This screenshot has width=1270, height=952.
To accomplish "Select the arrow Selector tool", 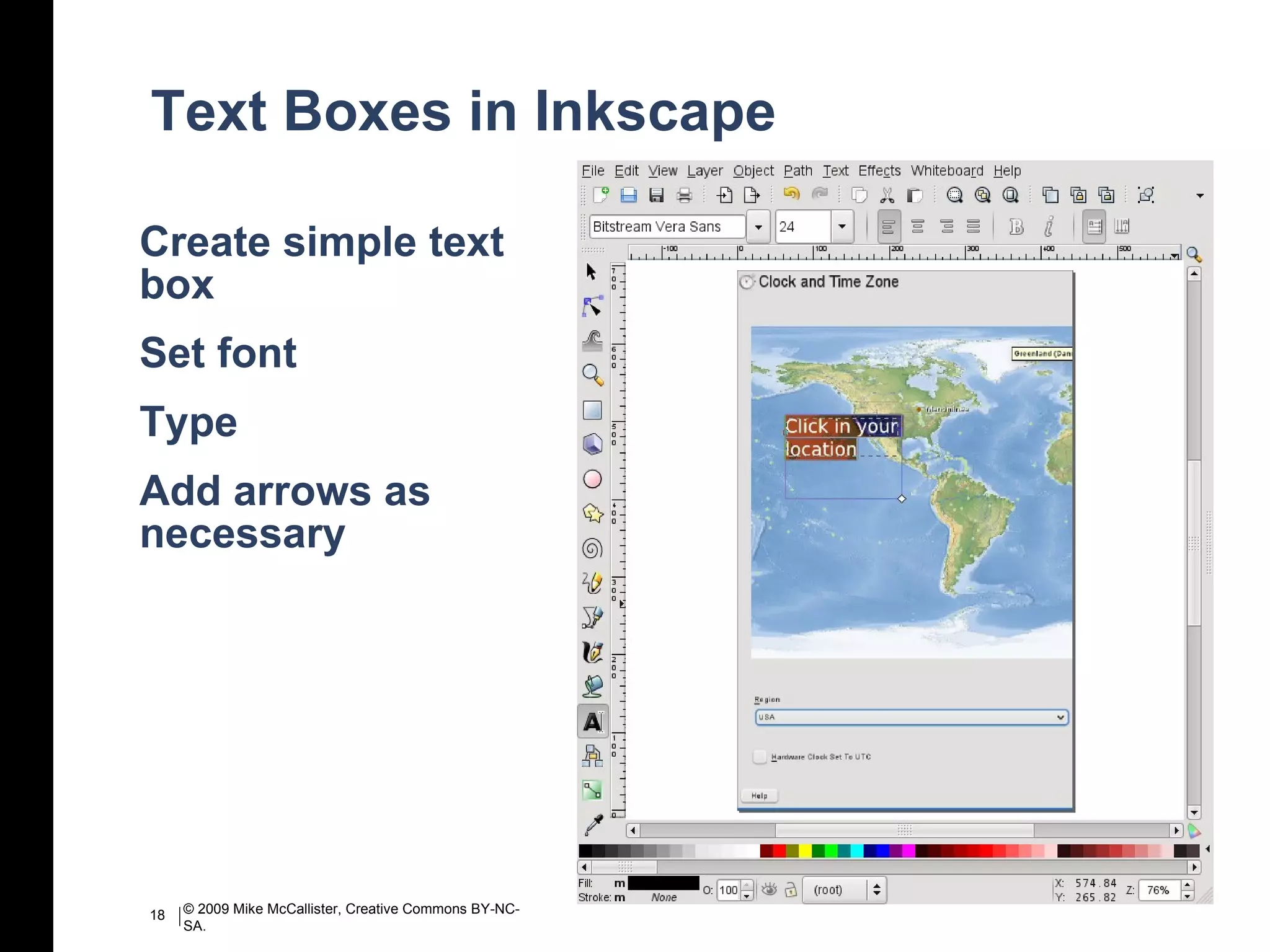I will point(591,271).
